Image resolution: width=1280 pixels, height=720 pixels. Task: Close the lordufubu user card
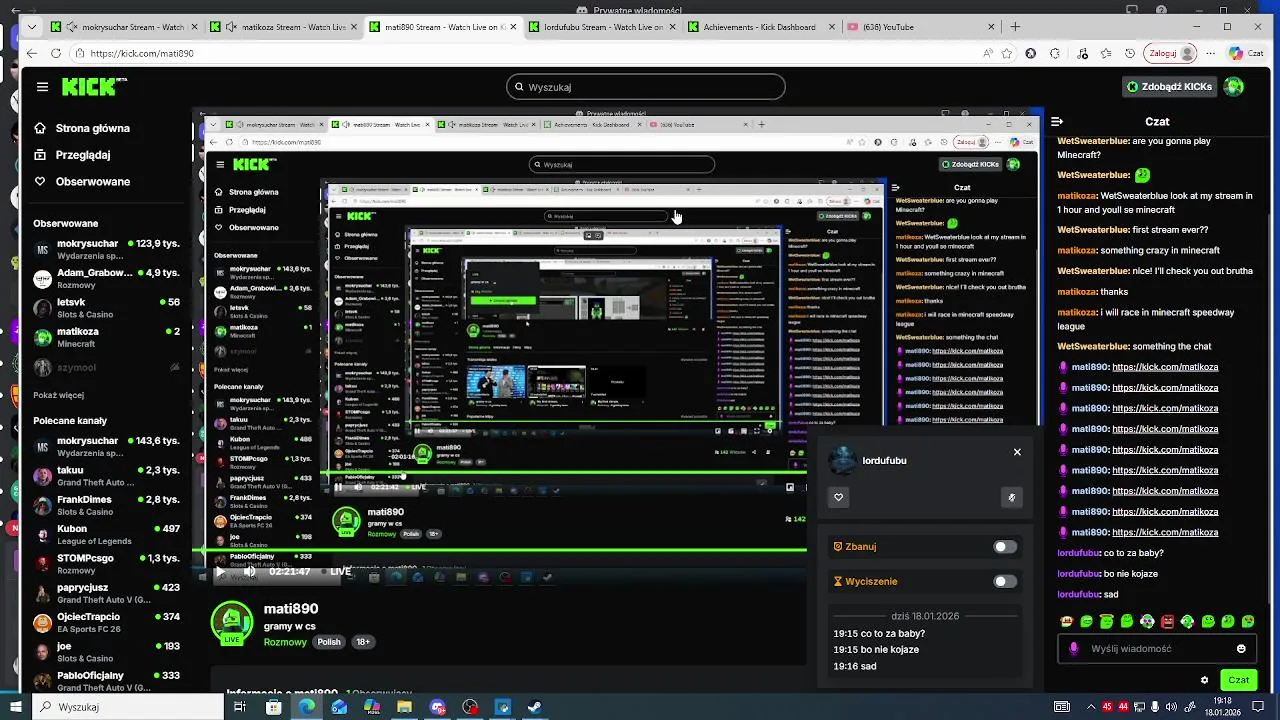pyautogui.click(x=1017, y=452)
